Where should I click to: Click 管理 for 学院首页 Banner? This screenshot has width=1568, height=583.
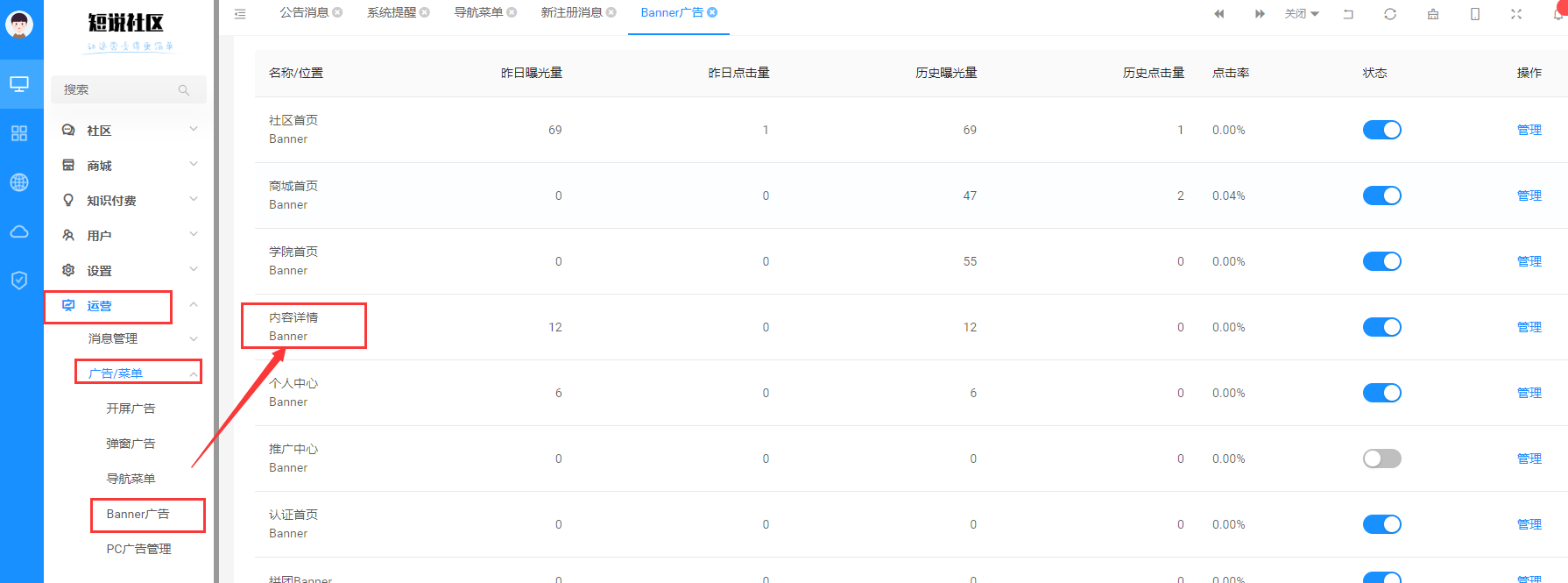pos(1529,261)
